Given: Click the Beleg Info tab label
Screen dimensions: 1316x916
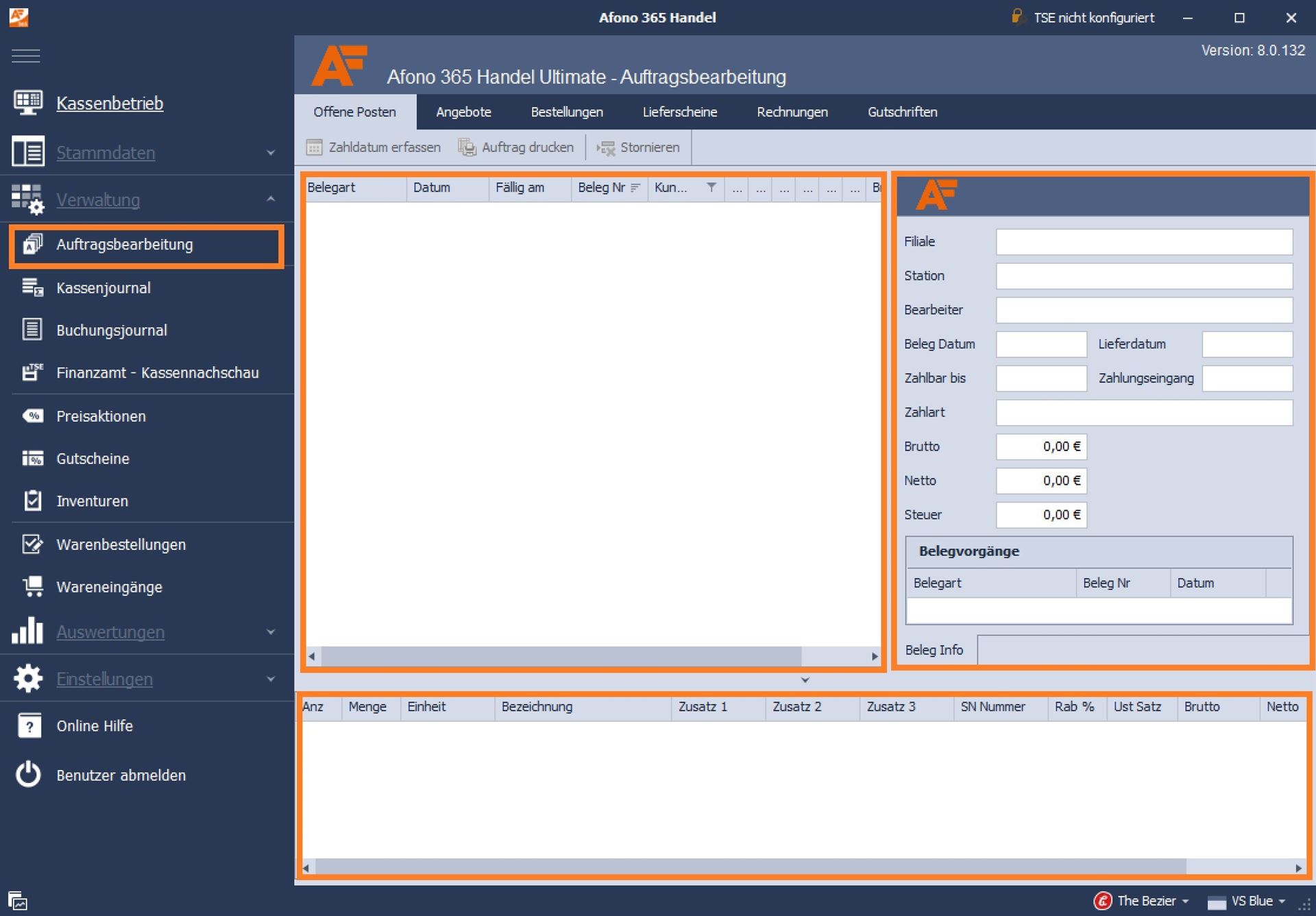Looking at the screenshot, I should (x=934, y=650).
